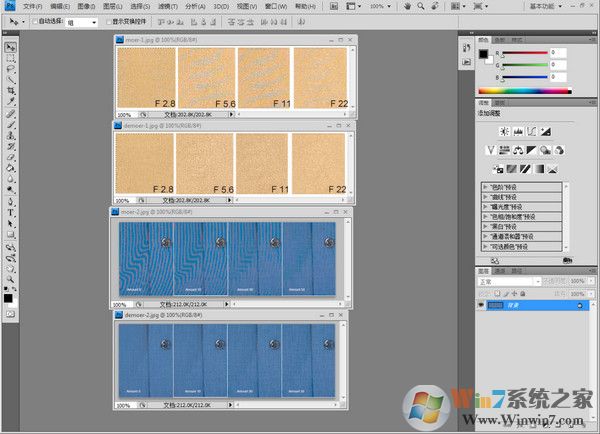Open the auto-select 组 dropdown
This screenshot has height=434, width=600.
tap(83, 21)
